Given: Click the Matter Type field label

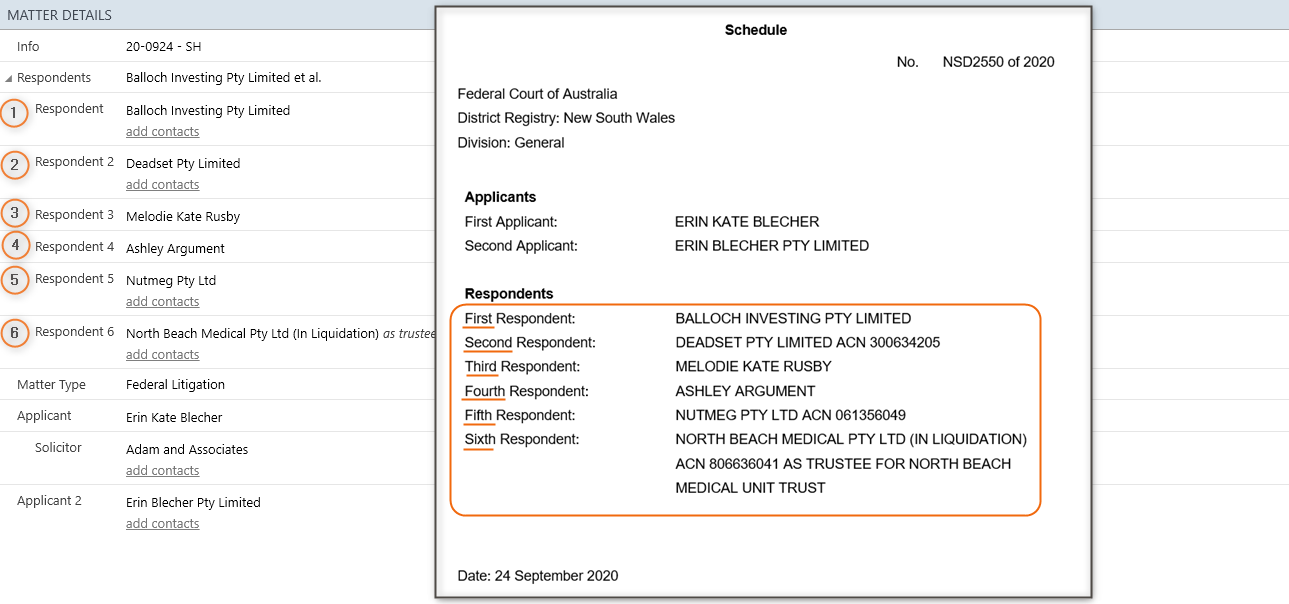Looking at the screenshot, I should 51,385.
